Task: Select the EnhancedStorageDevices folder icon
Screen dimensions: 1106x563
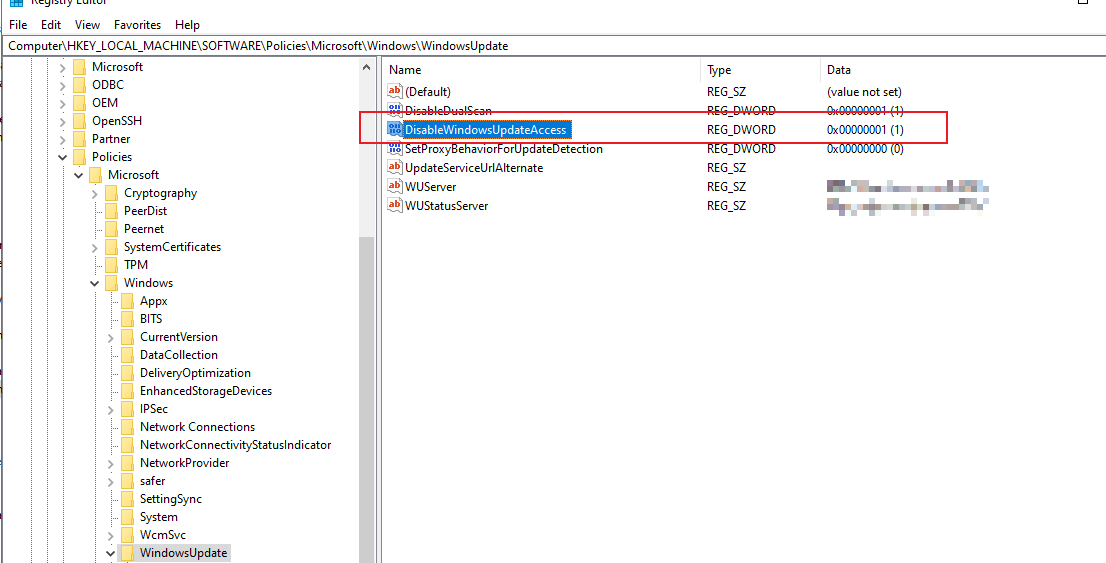Action: pyautogui.click(x=128, y=391)
